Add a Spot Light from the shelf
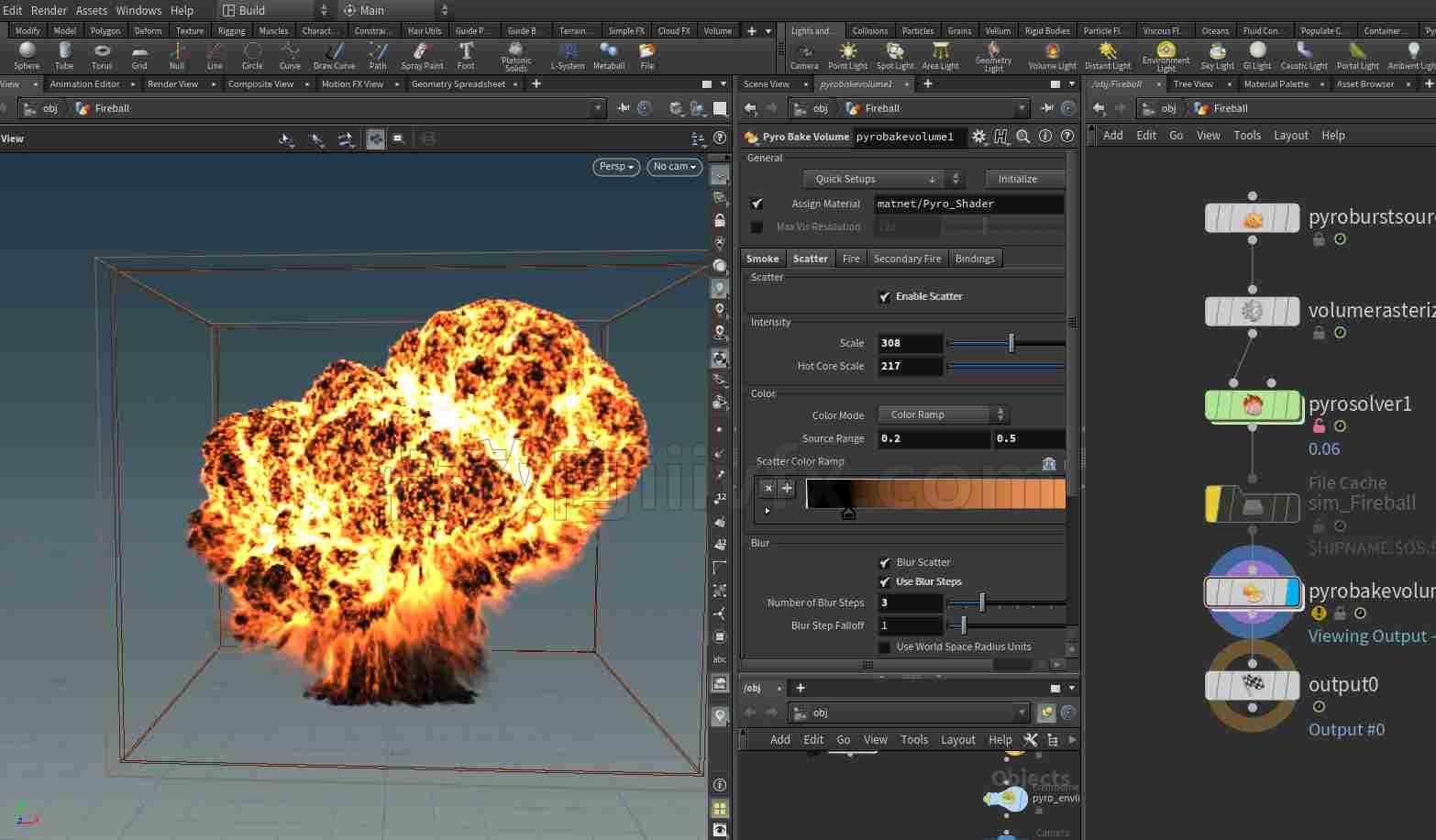Viewport: 1436px width, 840px height. pos(895,56)
